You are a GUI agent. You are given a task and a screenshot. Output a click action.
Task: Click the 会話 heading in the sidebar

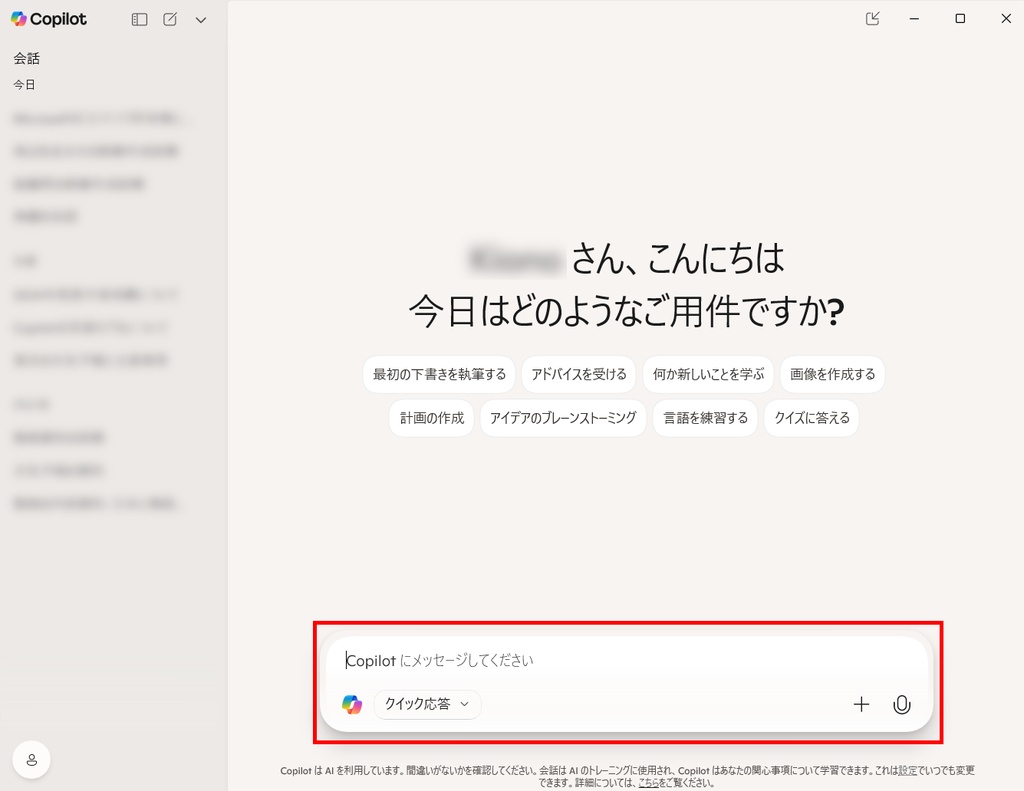27,58
